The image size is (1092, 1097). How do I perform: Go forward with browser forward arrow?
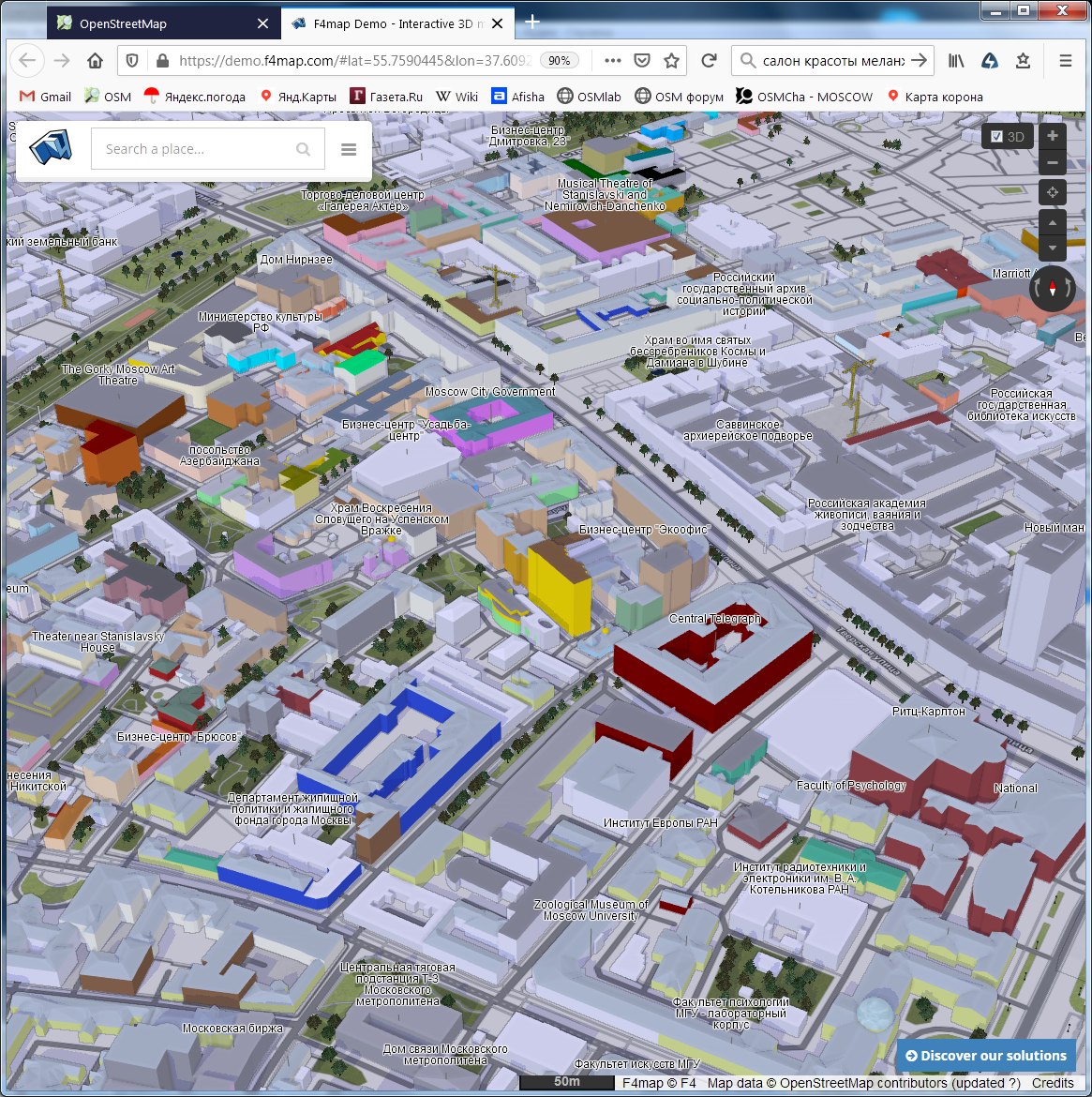coord(62,61)
